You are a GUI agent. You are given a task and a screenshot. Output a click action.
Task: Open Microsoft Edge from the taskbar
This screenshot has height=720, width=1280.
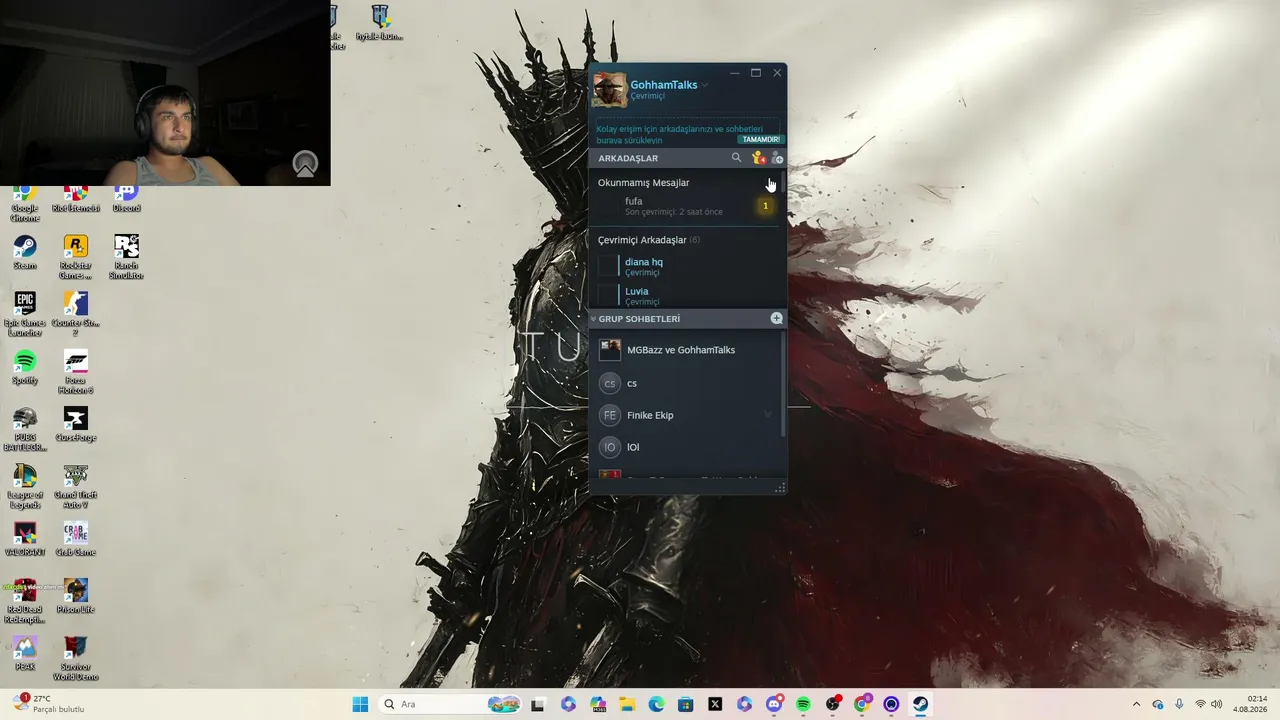[x=656, y=704]
